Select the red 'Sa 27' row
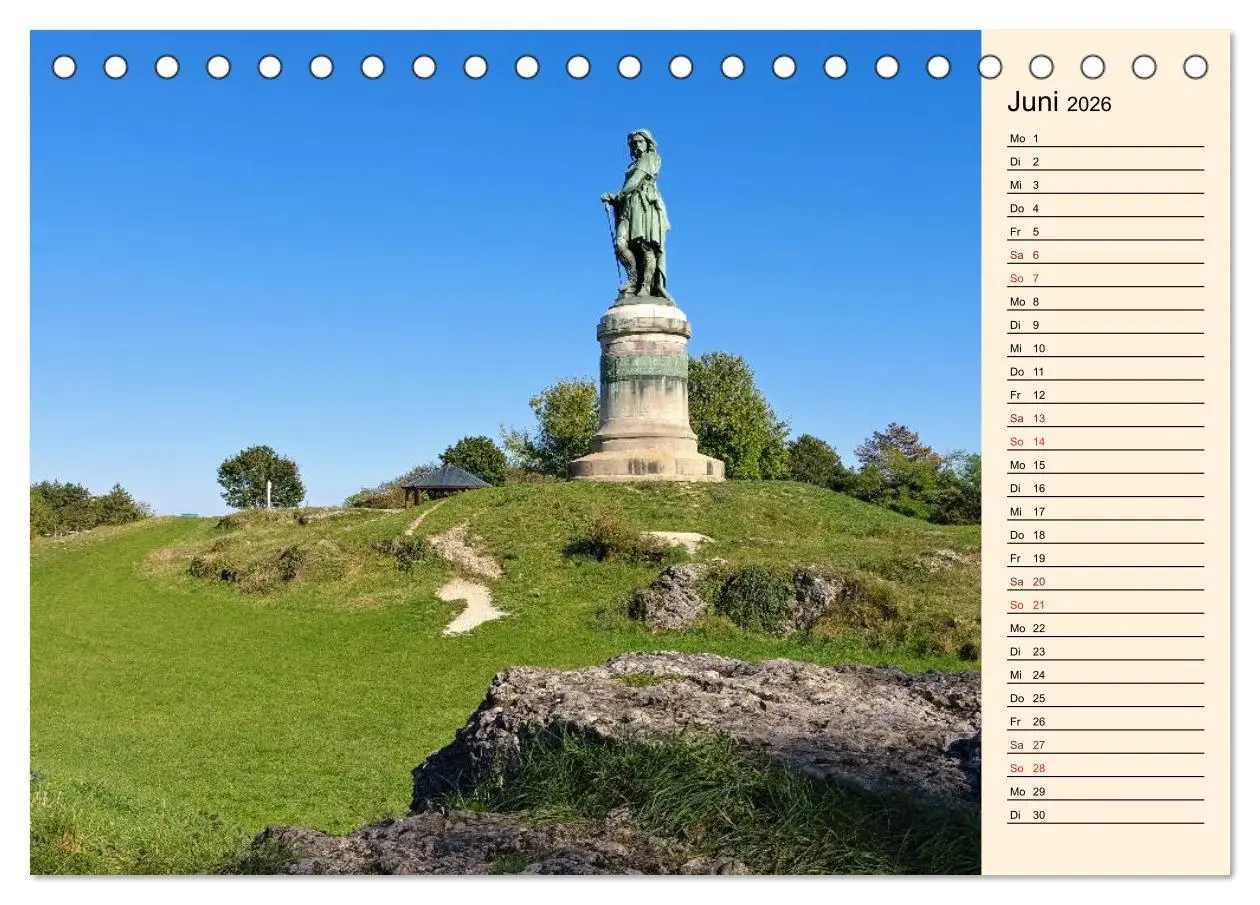Viewport: 1260px width, 905px height. [1105, 745]
